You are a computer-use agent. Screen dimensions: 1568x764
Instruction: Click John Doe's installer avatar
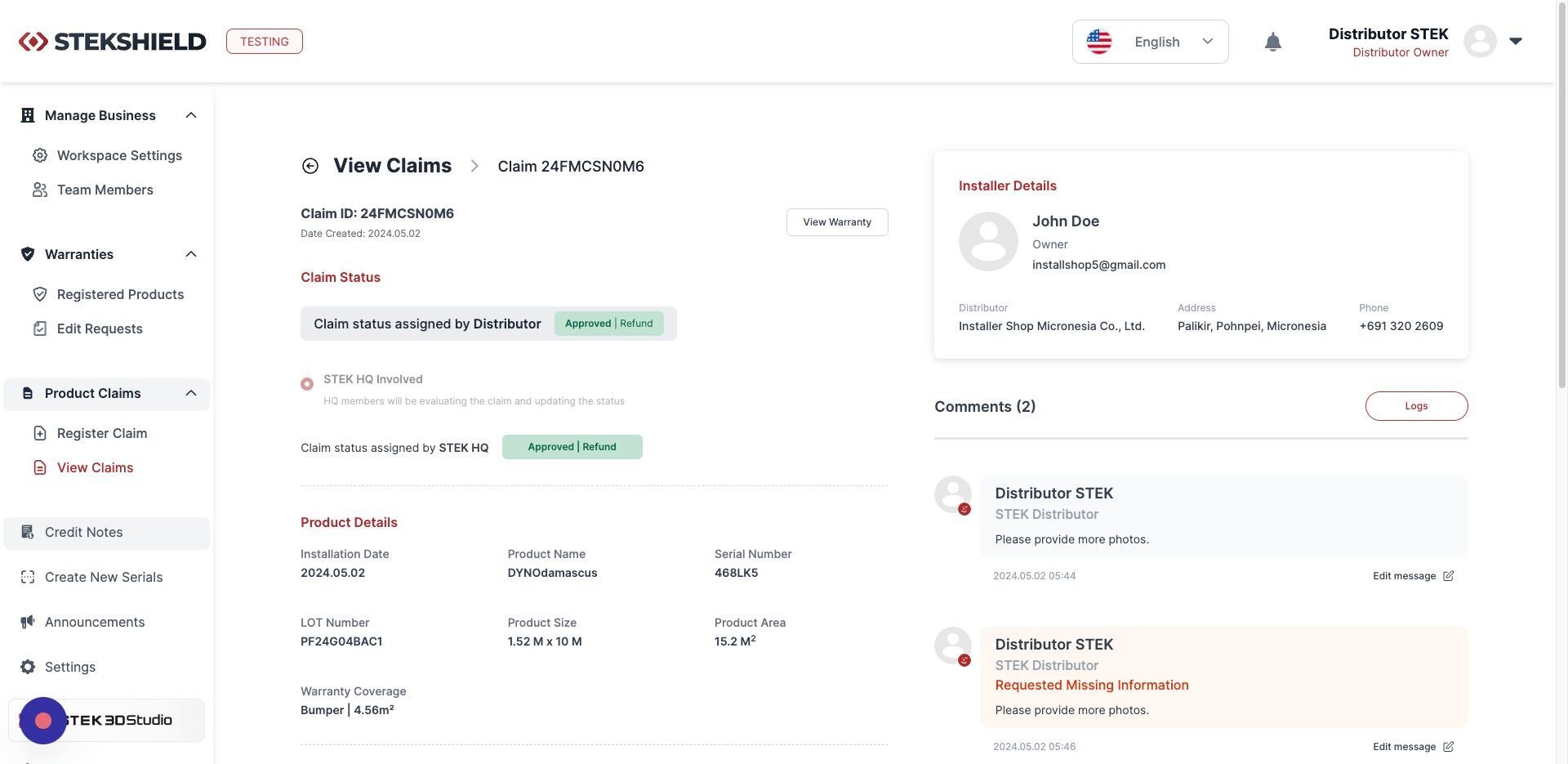coord(988,242)
